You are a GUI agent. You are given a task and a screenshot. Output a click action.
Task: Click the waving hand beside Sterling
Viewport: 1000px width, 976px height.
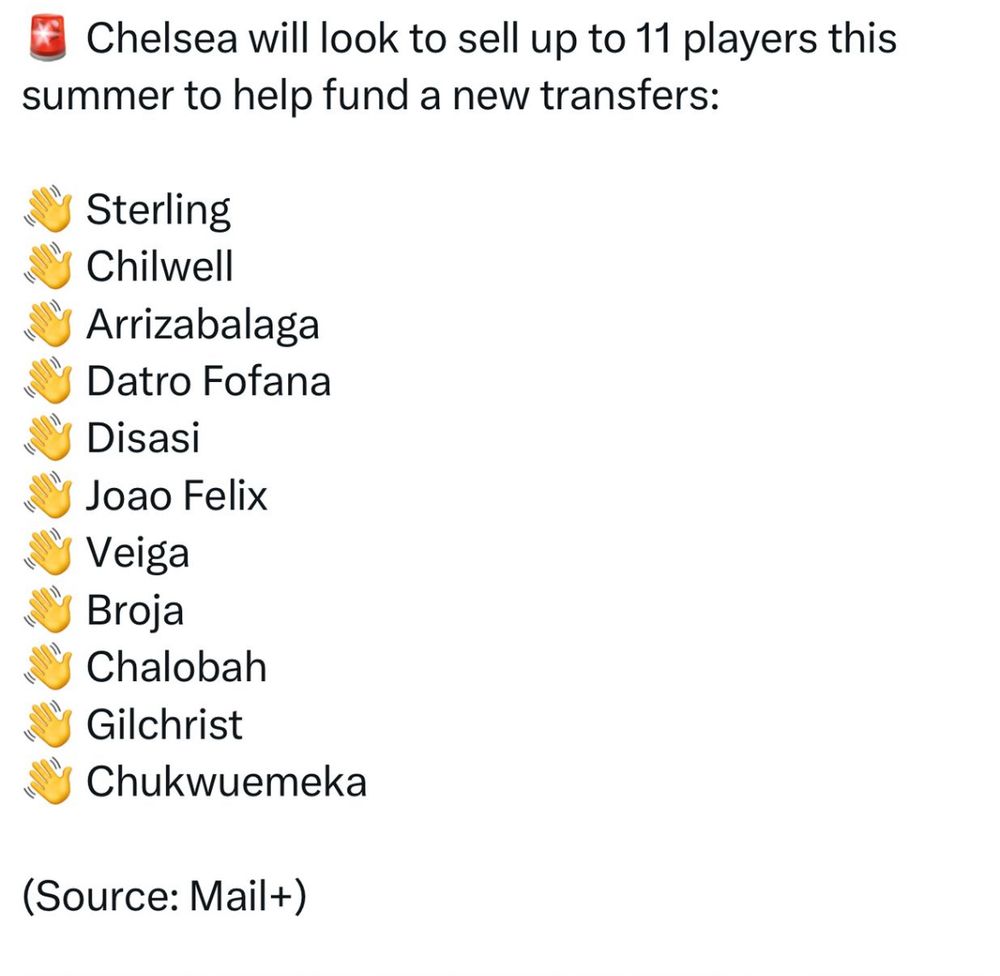[49, 211]
